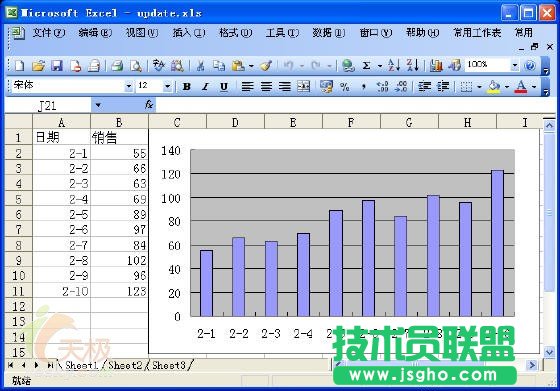
Task: Save the workbook with the floppy disk icon
Action: pos(57,66)
